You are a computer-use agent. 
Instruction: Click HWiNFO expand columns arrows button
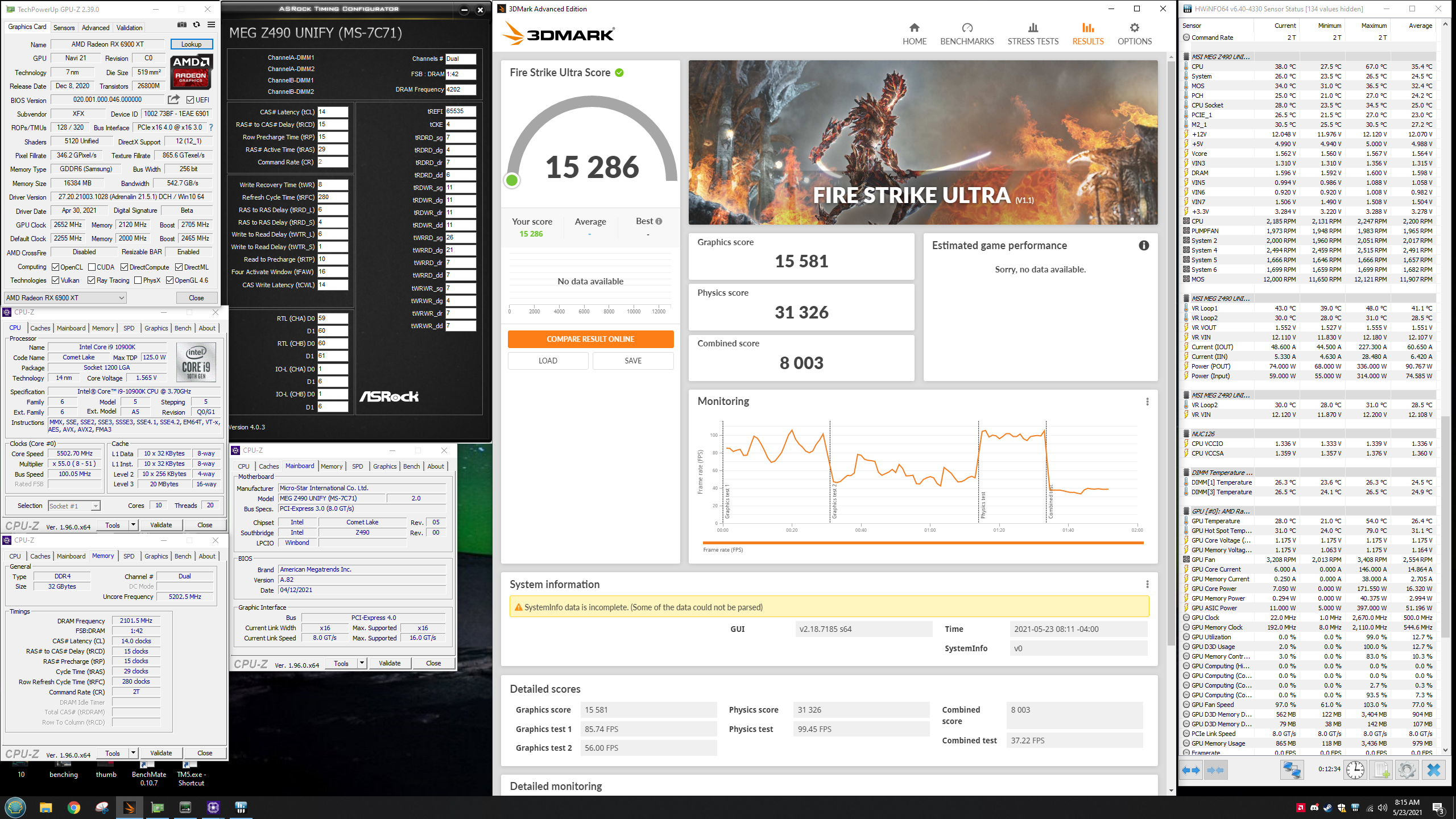(1191, 770)
